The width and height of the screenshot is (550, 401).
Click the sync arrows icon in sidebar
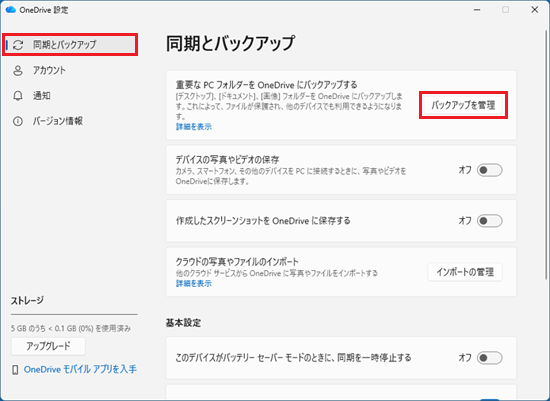pos(18,45)
